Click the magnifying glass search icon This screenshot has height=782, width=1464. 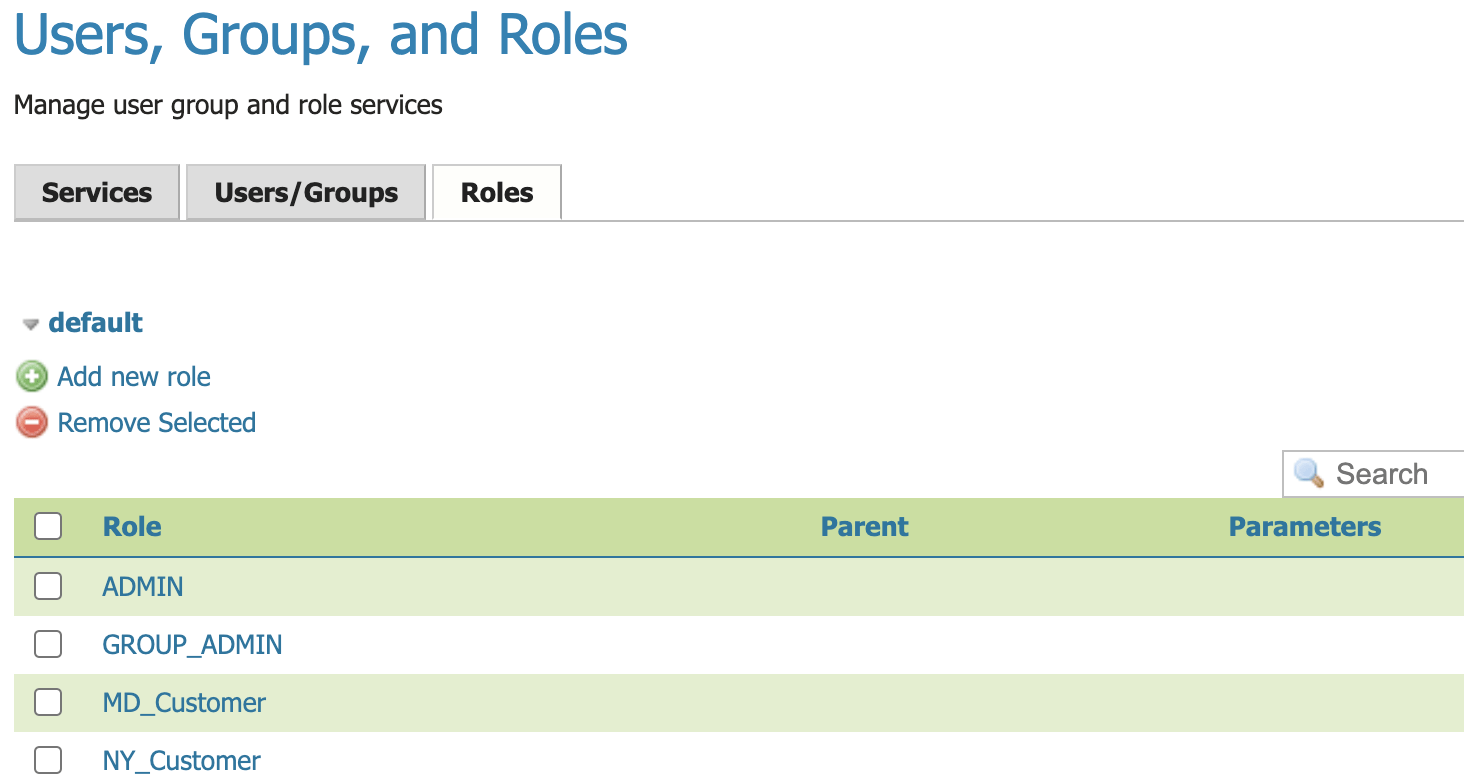pyautogui.click(x=1310, y=473)
